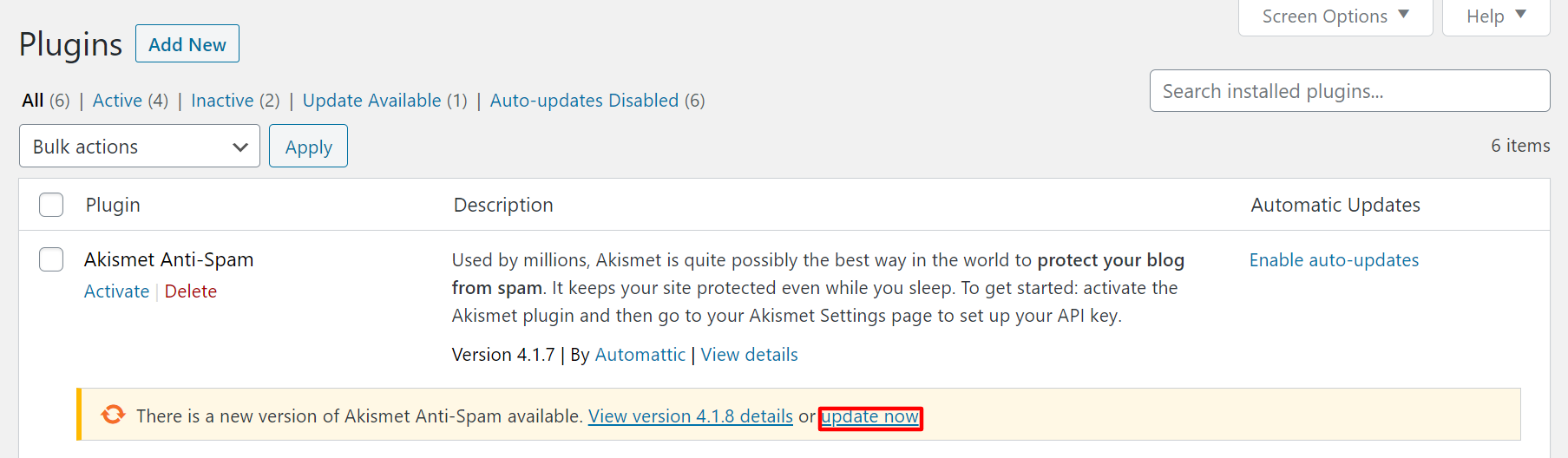
Task: Click the Add New button
Action: pos(187,44)
